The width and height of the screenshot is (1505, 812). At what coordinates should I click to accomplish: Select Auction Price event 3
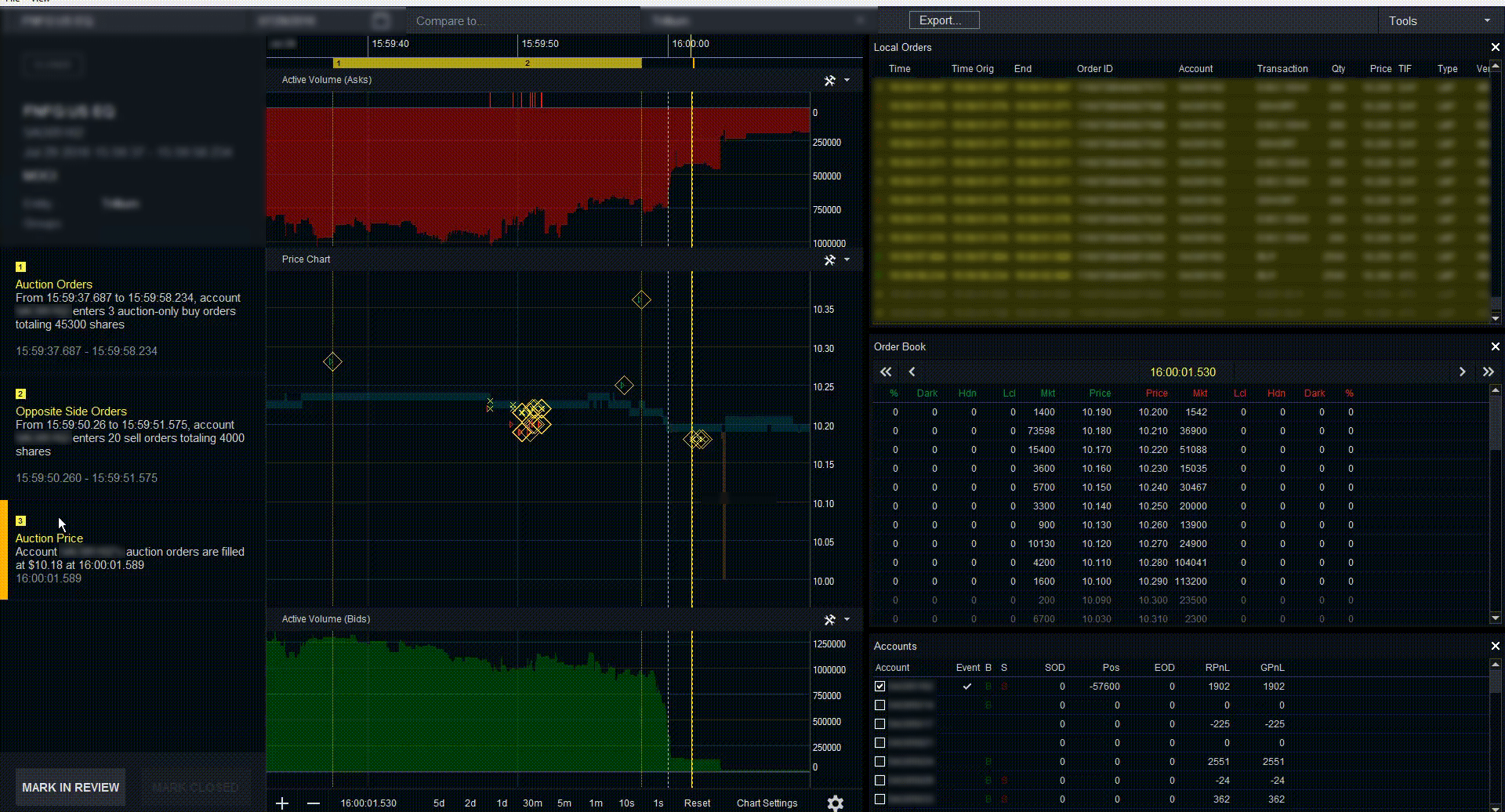click(133, 551)
